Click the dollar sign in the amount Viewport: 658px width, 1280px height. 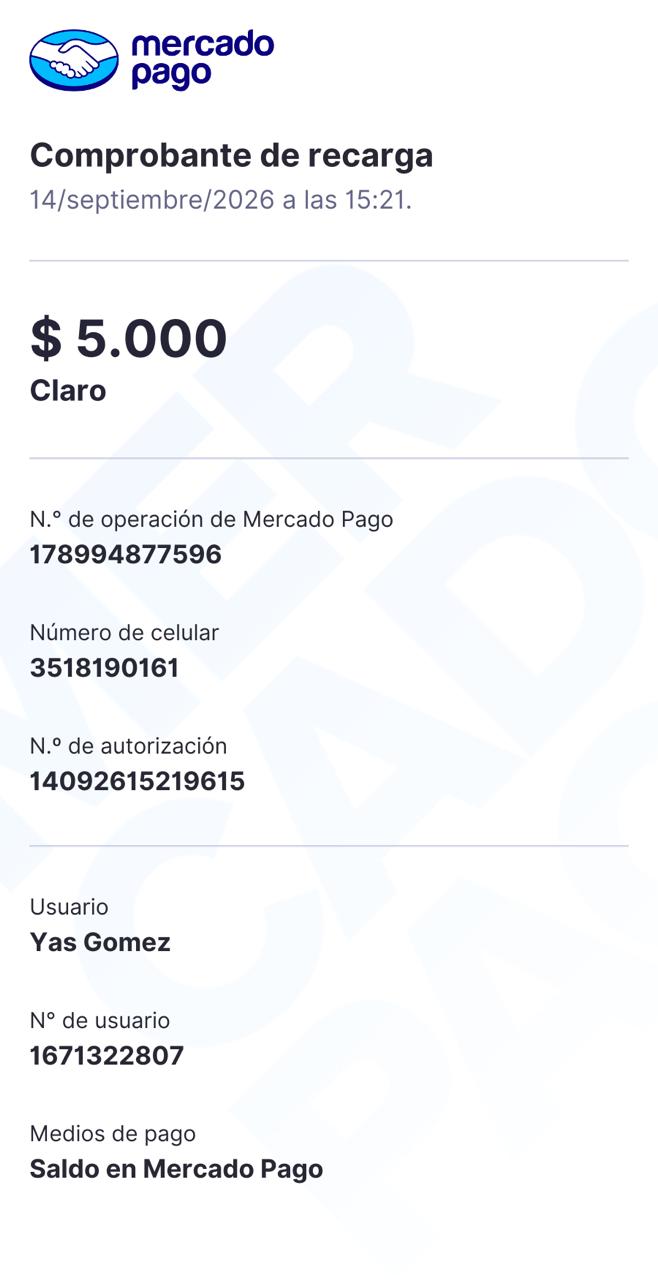[45, 338]
